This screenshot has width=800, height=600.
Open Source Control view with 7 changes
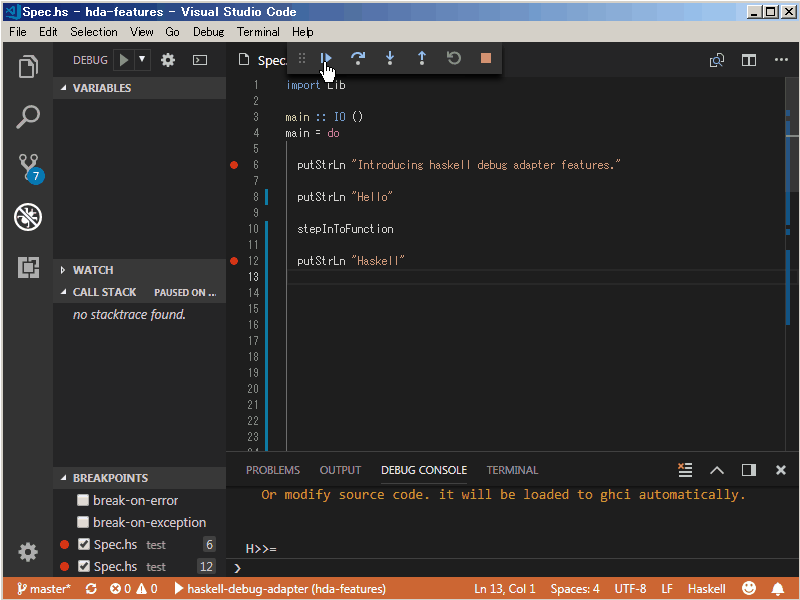[x=30, y=168]
